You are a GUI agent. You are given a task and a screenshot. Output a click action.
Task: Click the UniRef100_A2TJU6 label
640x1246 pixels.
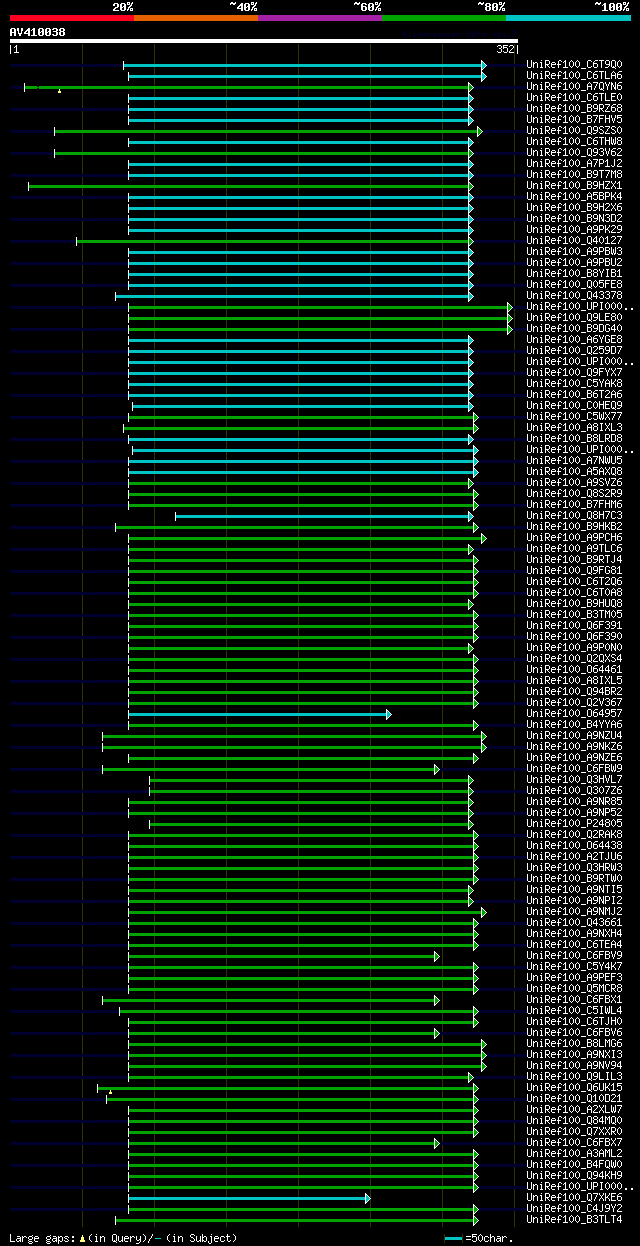point(574,857)
